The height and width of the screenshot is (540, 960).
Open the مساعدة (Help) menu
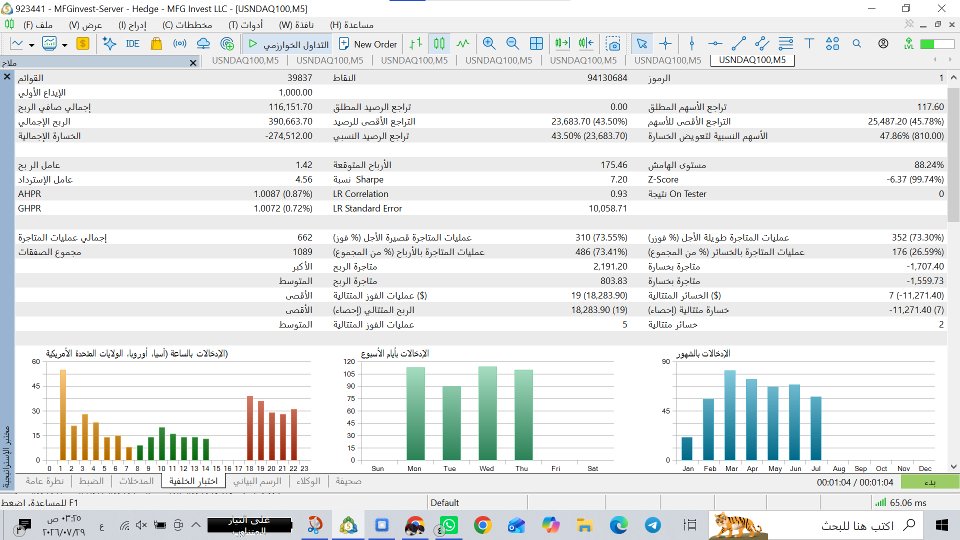[351, 25]
